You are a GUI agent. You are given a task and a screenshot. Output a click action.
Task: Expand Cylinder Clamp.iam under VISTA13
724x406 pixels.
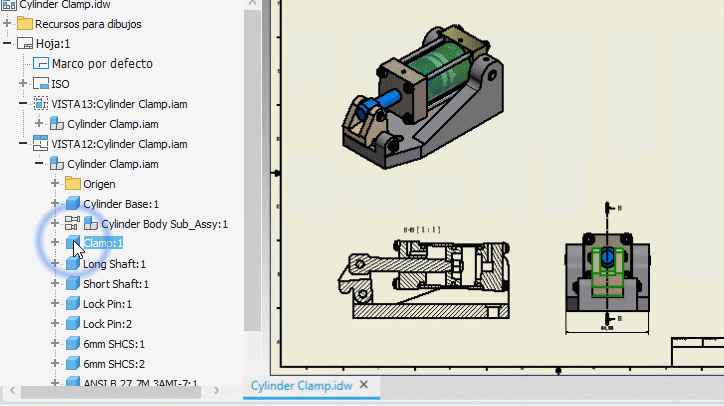(39, 123)
